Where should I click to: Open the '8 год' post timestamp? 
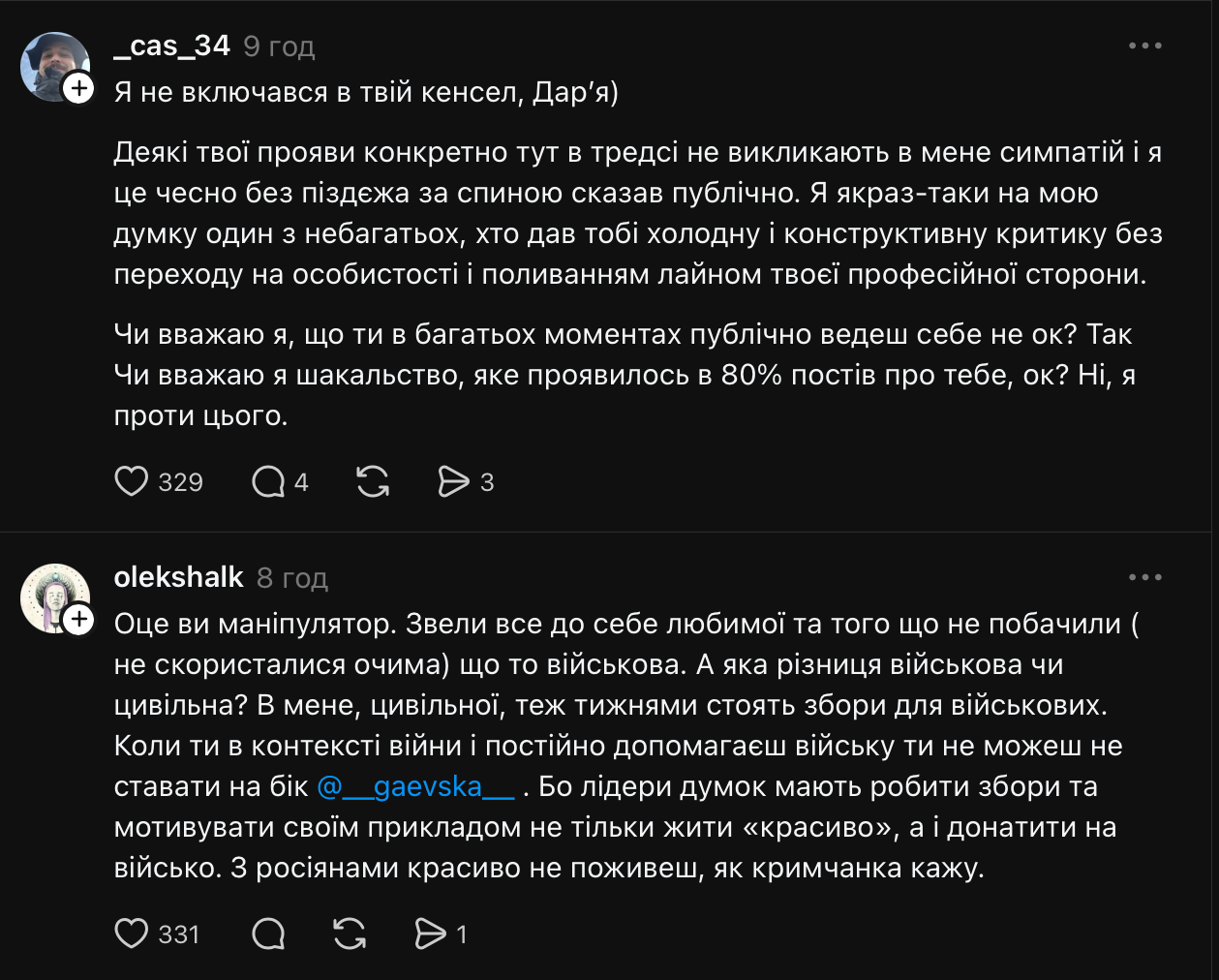pos(292,578)
